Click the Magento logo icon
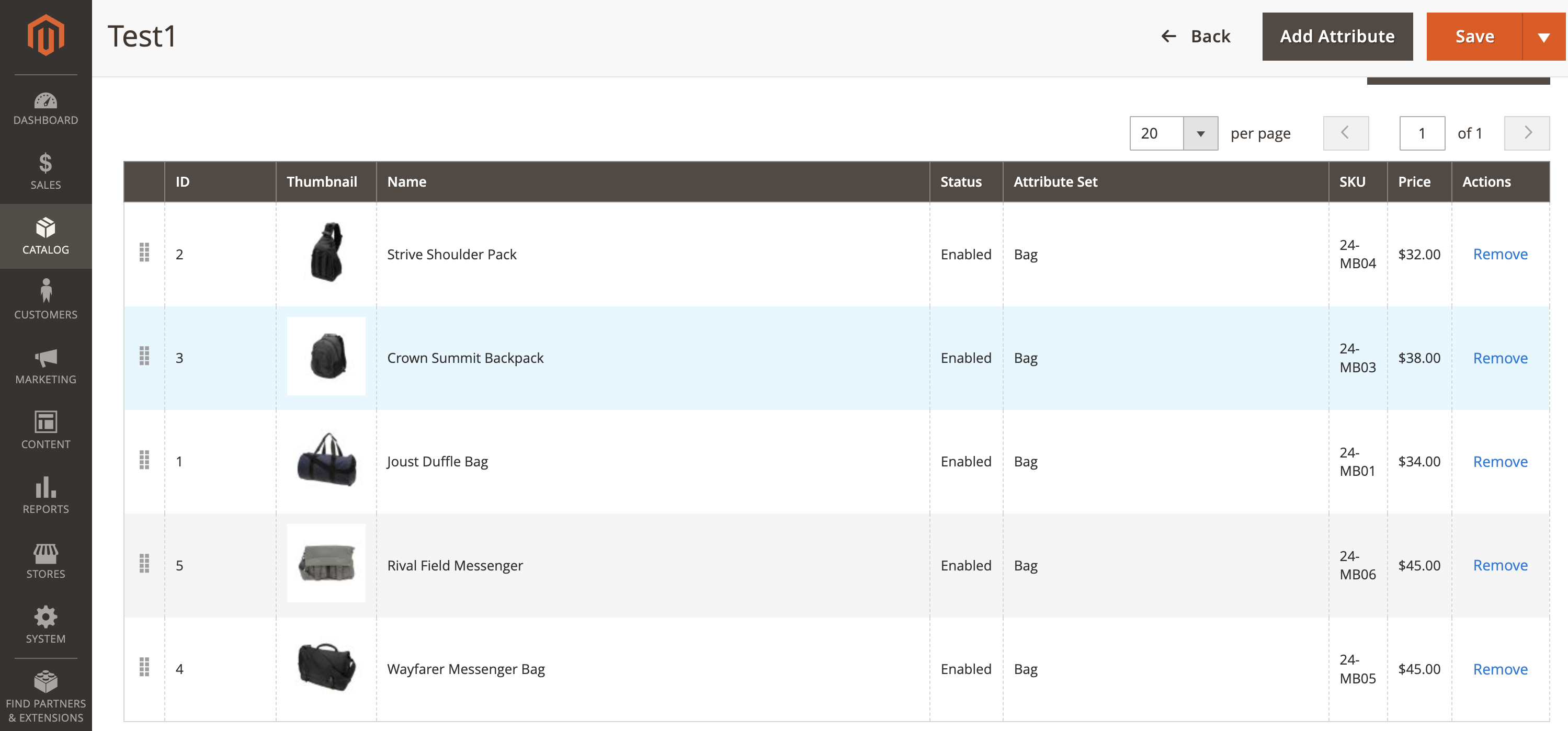Image resolution: width=1568 pixels, height=731 pixels. pyautogui.click(x=46, y=36)
